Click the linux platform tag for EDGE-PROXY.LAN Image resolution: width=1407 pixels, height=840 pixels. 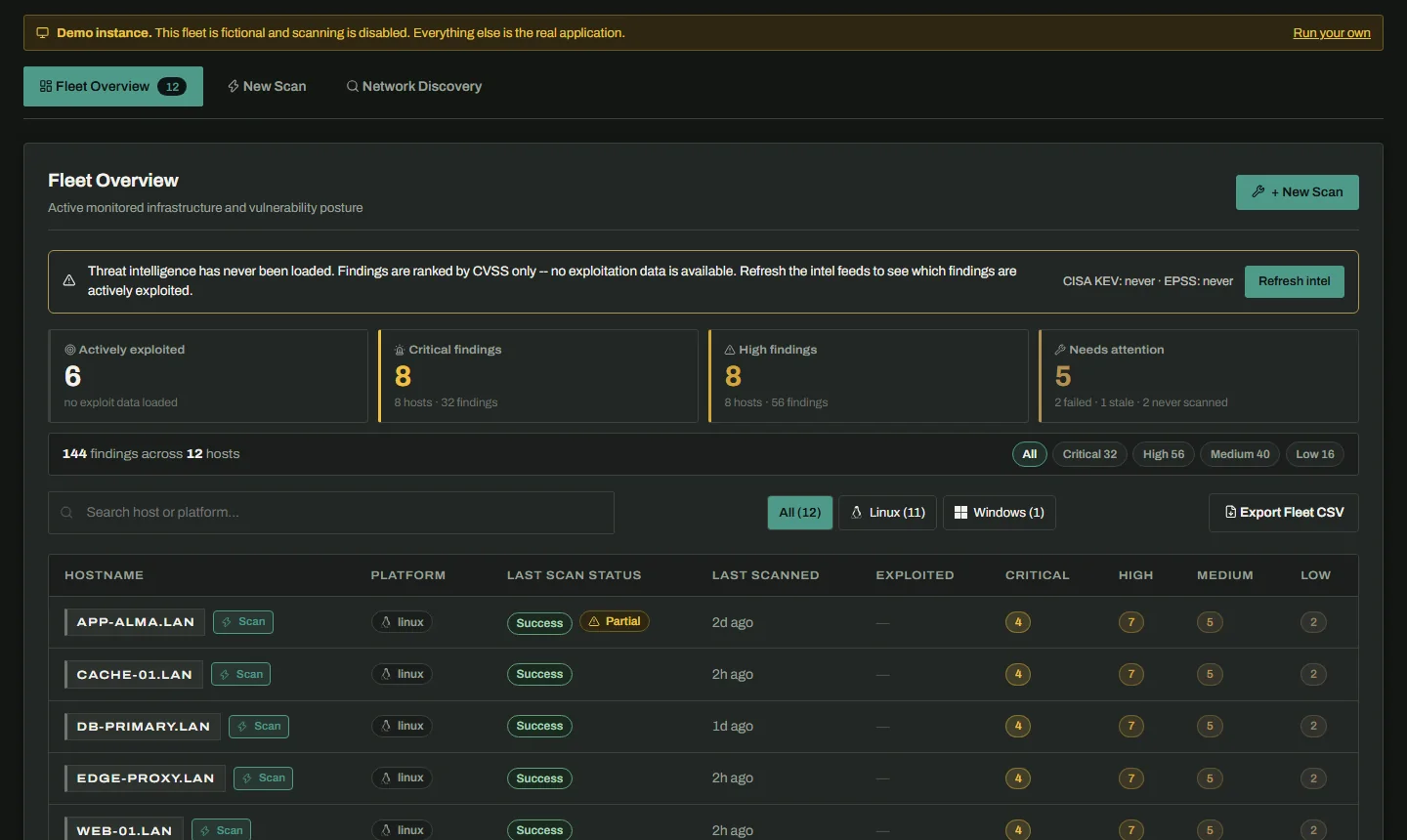[x=402, y=777]
